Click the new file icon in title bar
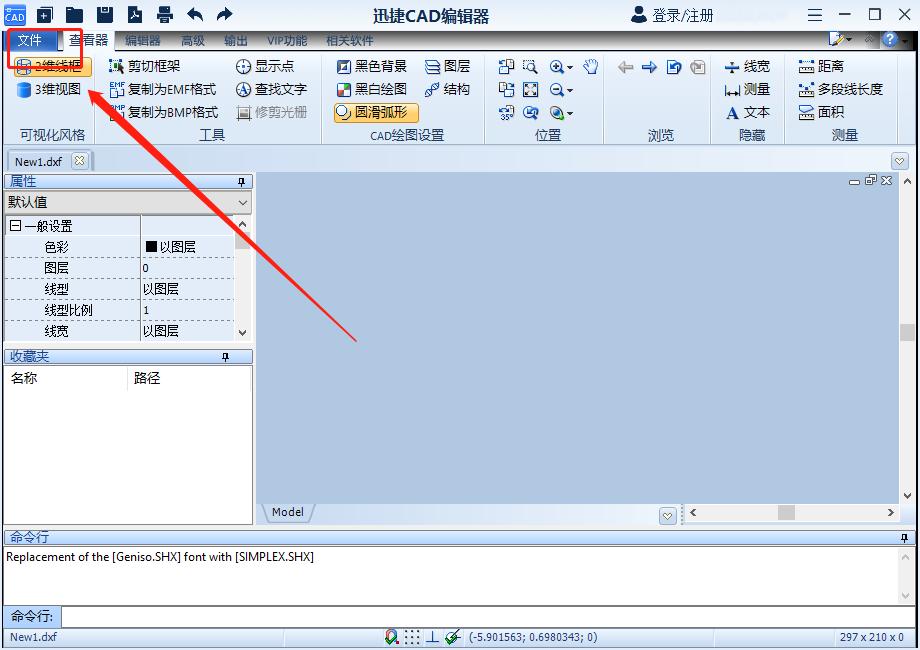The image size is (920, 650). [x=45, y=15]
